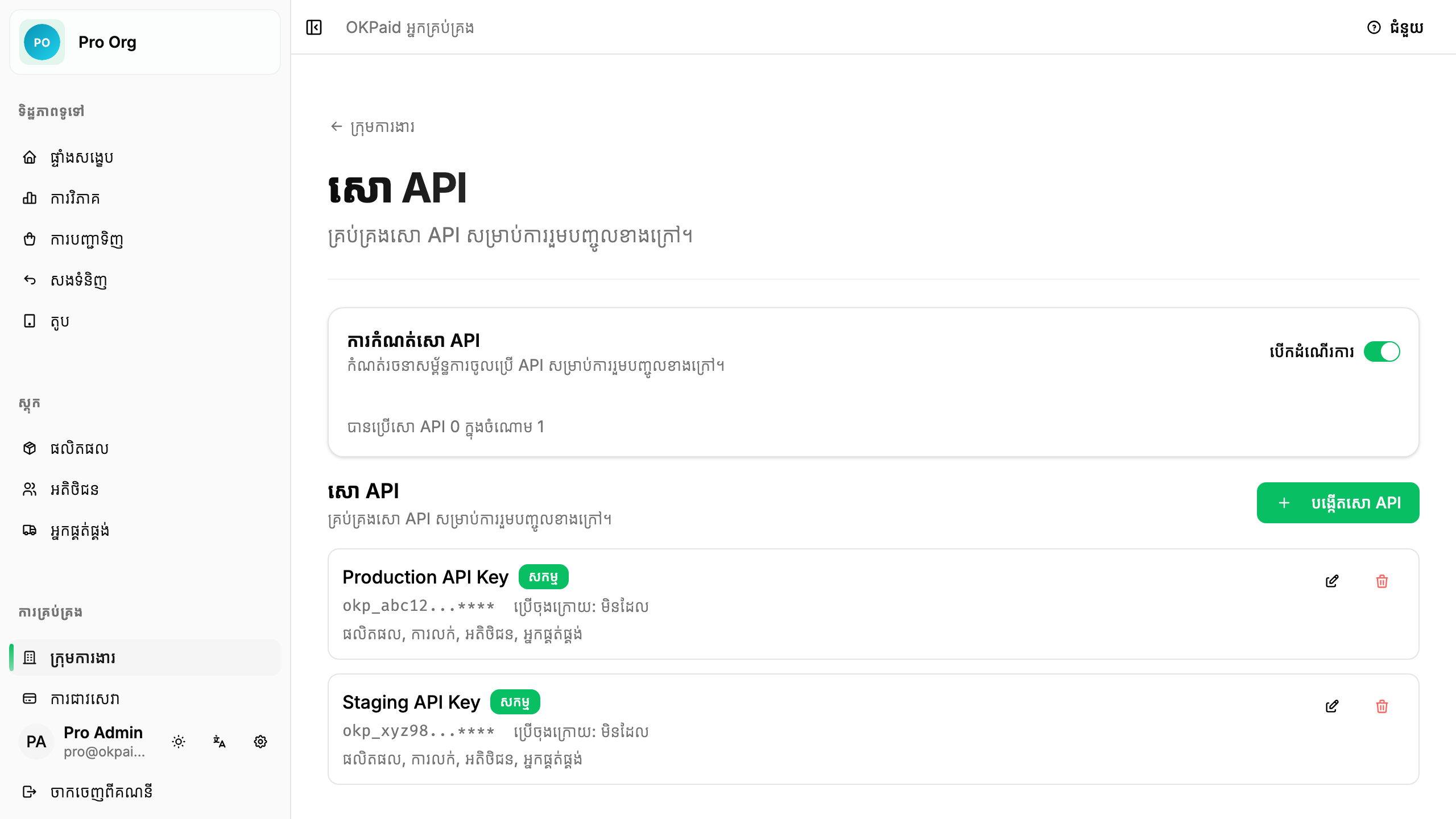Screen dimensions: 1456x819
Task: Toggle light/dark theme sun icon
Action: (x=179, y=742)
